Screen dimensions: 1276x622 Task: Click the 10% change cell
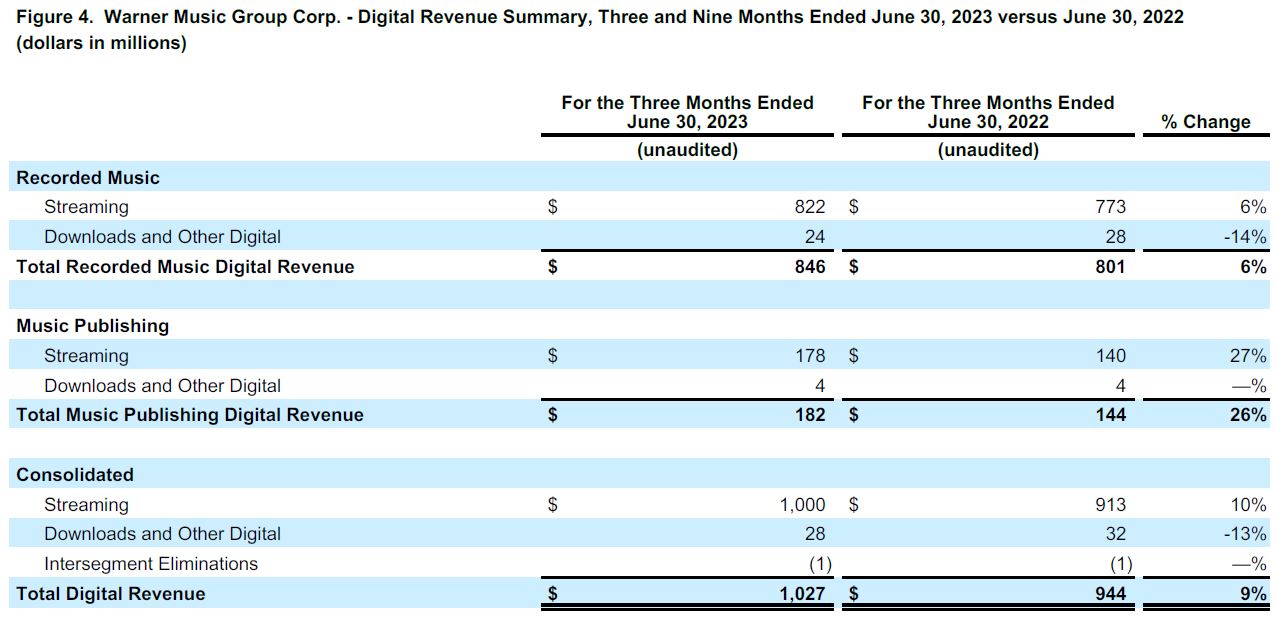[x=1249, y=505]
